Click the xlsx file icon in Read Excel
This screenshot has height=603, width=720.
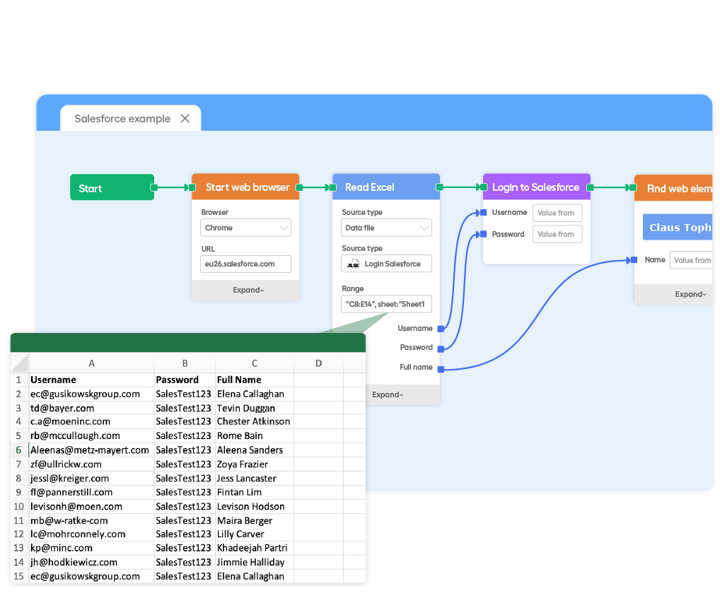click(353, 264)
